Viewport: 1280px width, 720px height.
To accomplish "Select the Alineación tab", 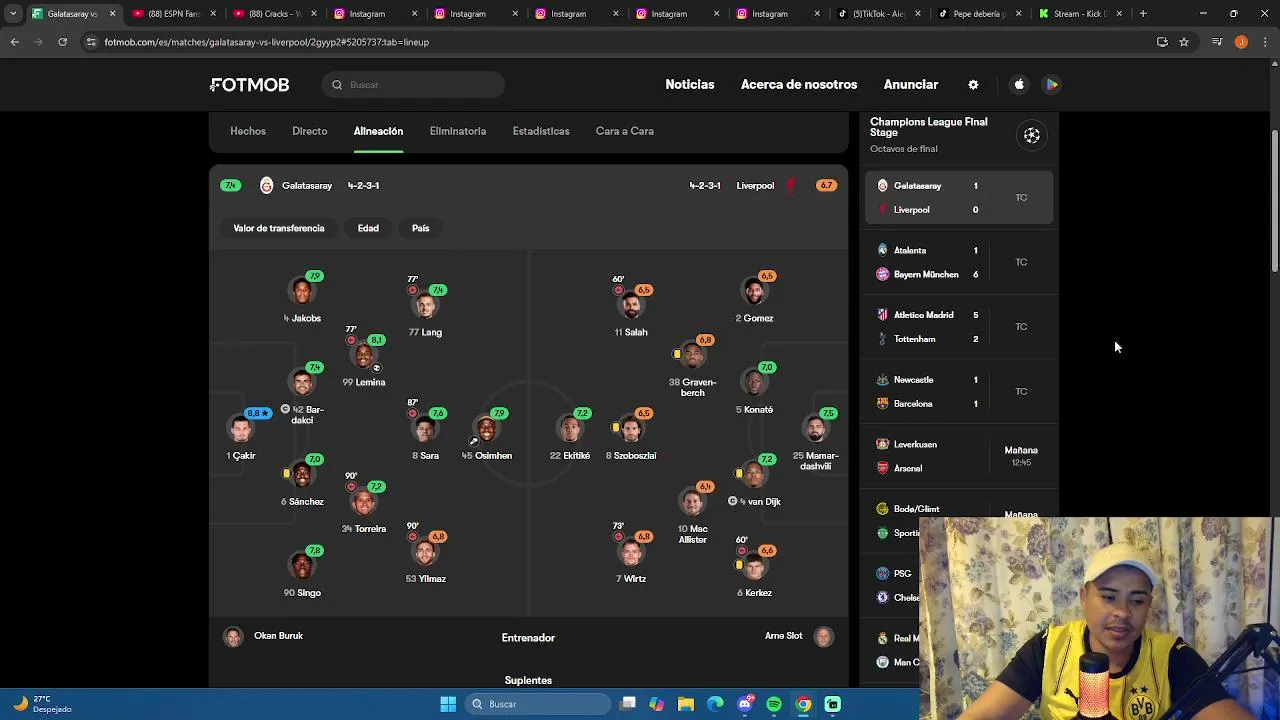I will (378, 131).
